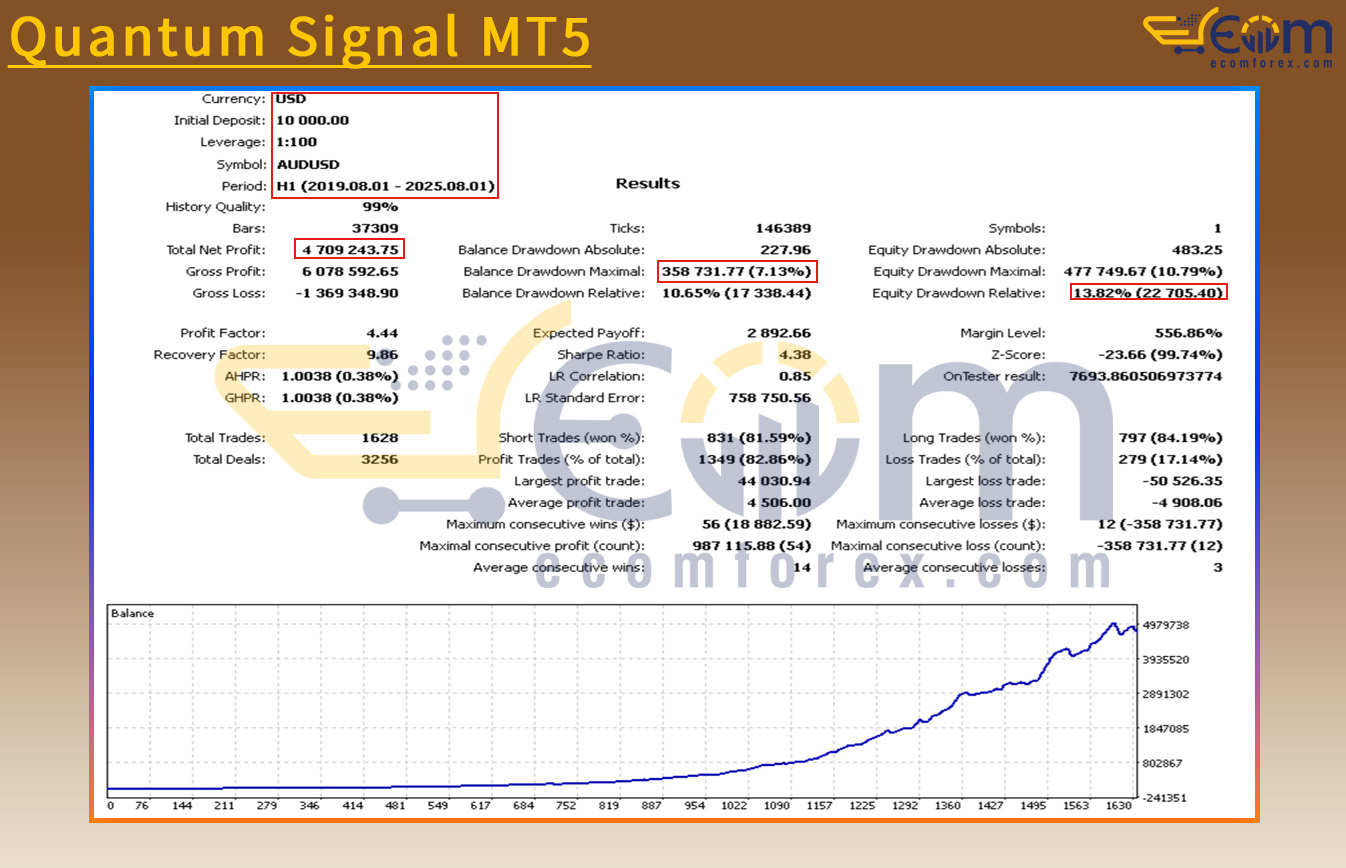Select the Margin Level value 556.86%
1346x868 pixels.
1189,333
